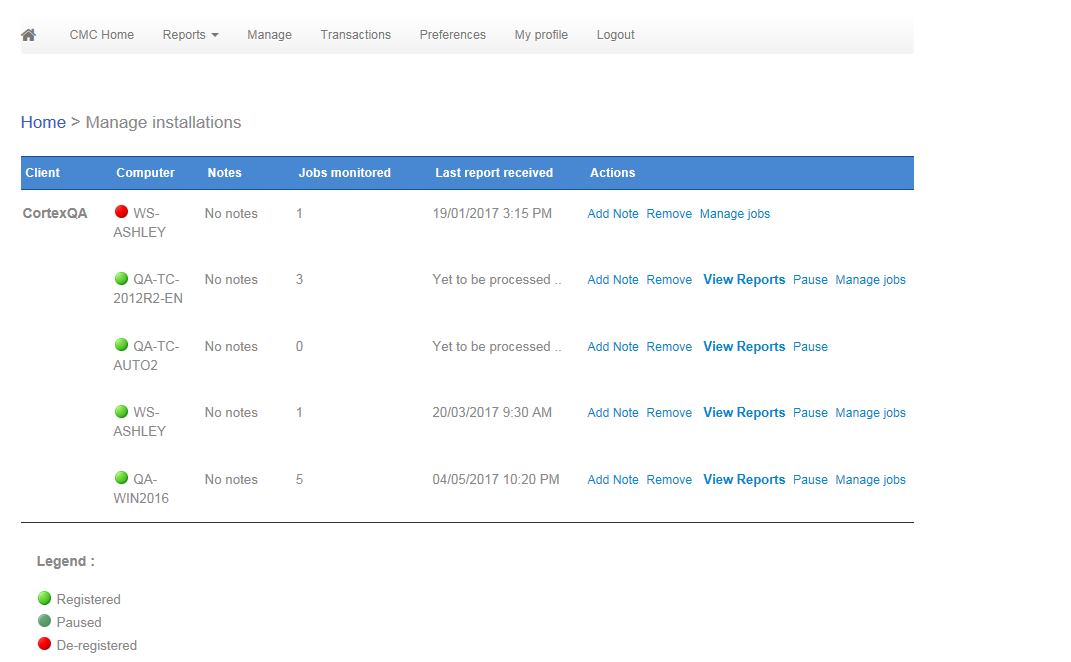Select the QA-WIN2016 computer name
This screenshot has width=1071, height=662.
point(141,488)
